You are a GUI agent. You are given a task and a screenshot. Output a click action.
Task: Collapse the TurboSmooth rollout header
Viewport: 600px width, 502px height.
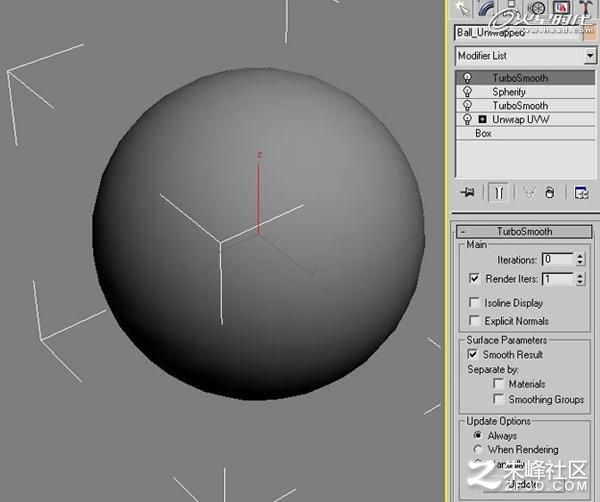click(524, 231)
